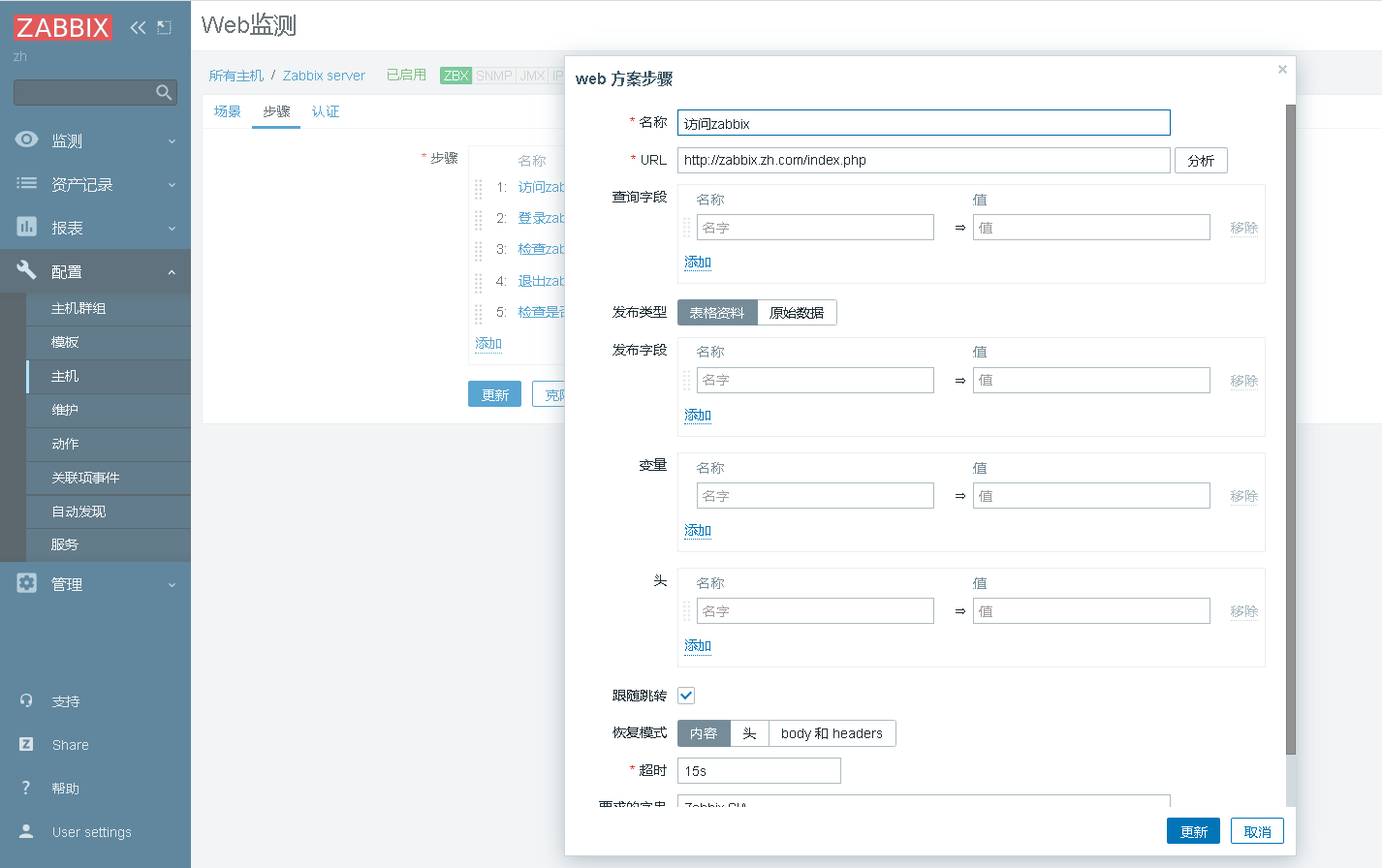This screenshot has height=868, width=1382.
Task: Click 添加 link under 查询字段
Action: click(x=698, y=262)
